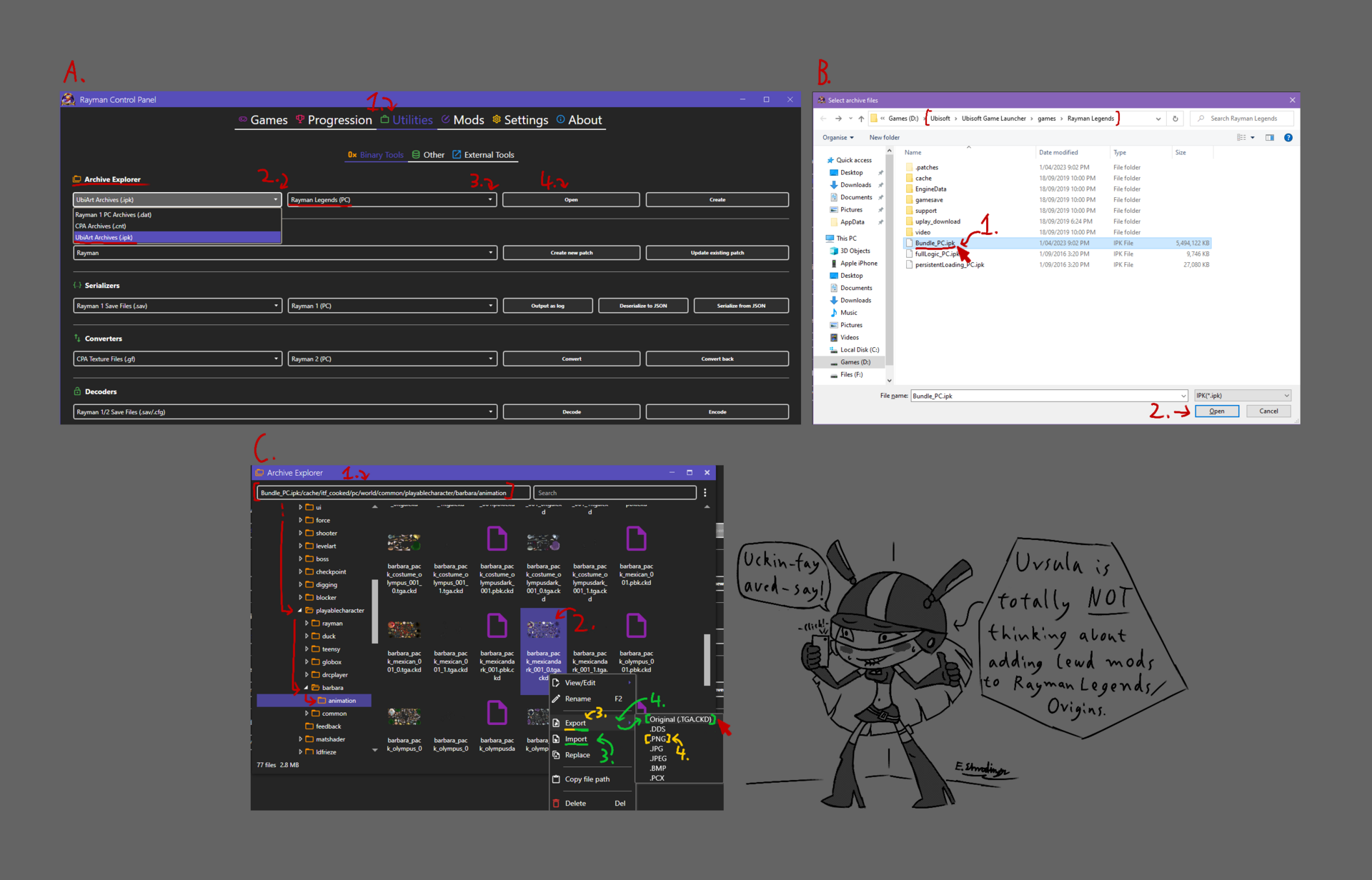This screenshot has width=1372, height=880.
Task: Choose Original (.TGA.CKD) export format
Action: pos(680,719)
